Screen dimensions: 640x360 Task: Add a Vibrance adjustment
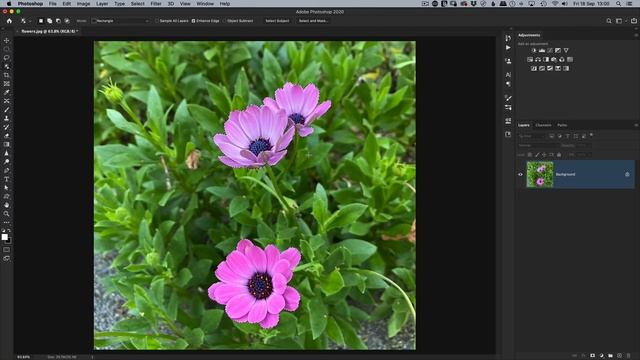point(566,50)
